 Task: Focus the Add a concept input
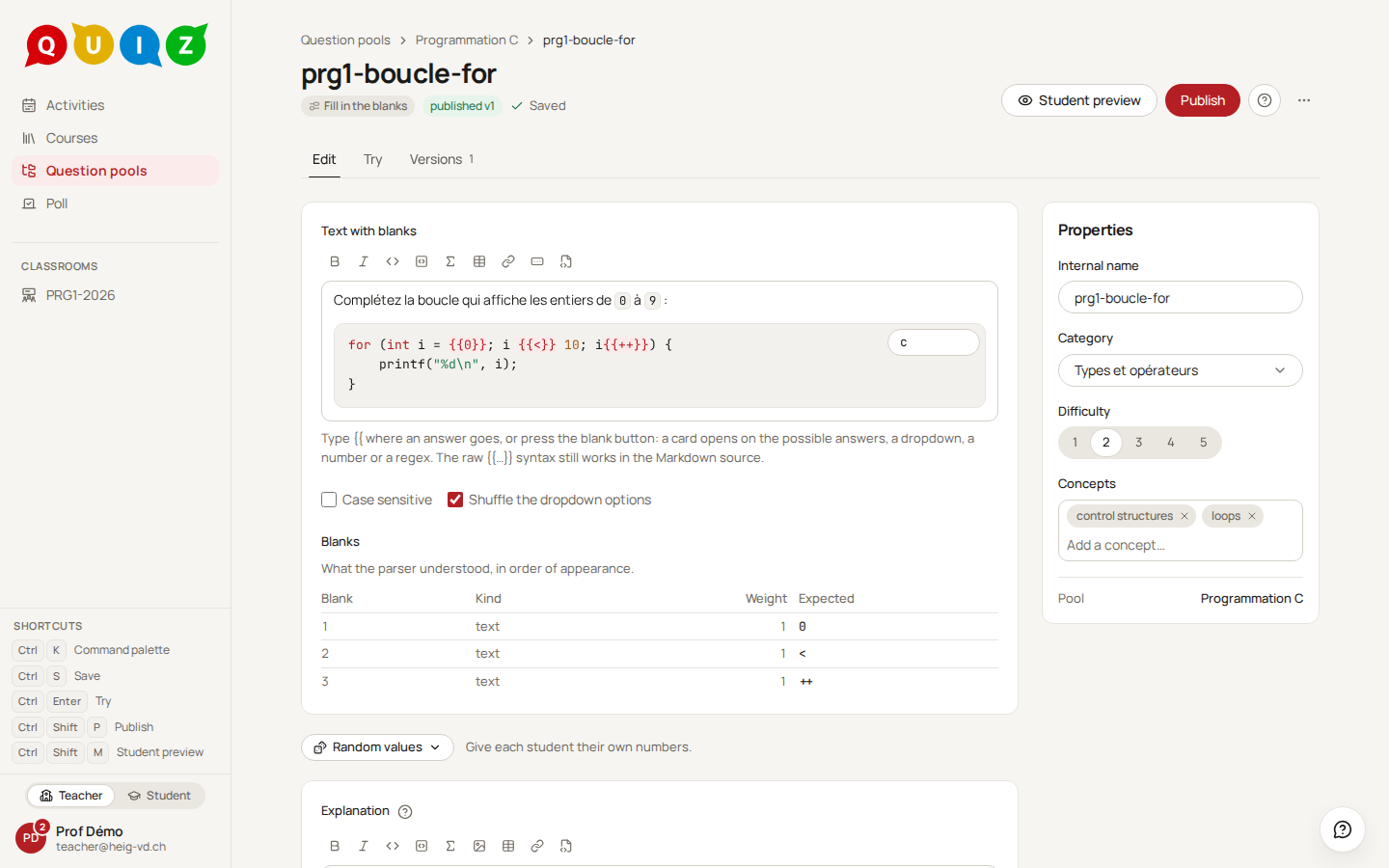tap(1181, 545)
